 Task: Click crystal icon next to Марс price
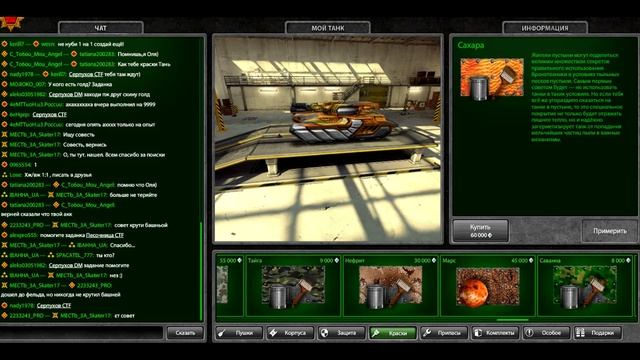point(531,260)
